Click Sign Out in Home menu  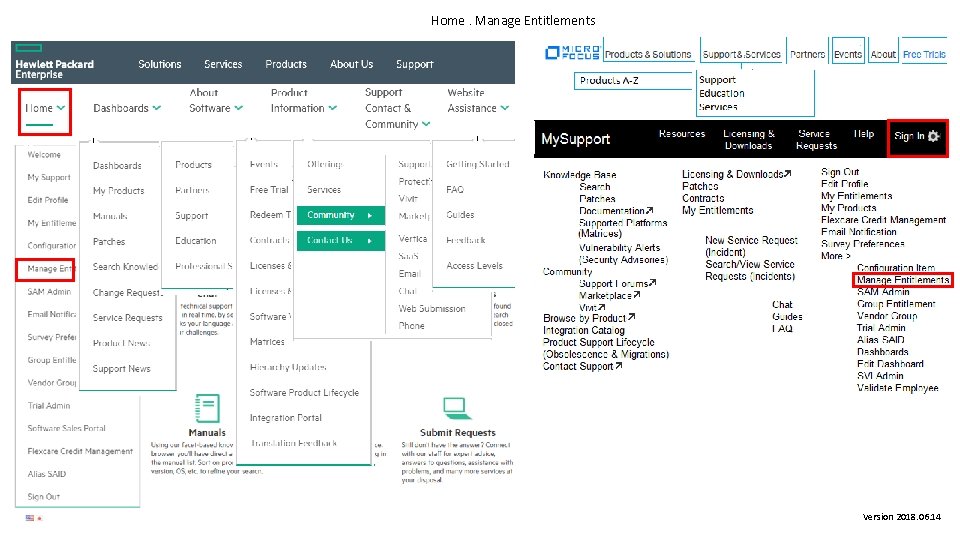43,497
